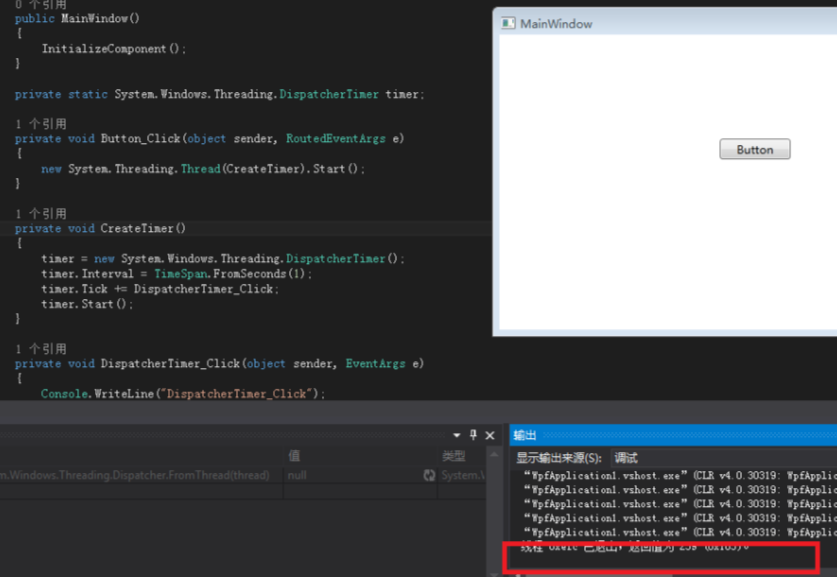Open the 显示输出来源 combo box showing 调试

click(x=723, y=458)
